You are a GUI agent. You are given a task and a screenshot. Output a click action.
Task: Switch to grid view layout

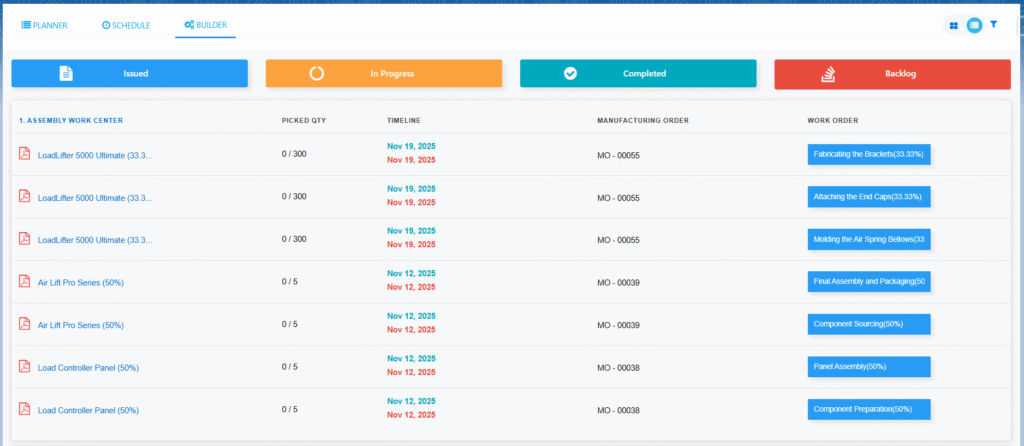click(953, 25)
